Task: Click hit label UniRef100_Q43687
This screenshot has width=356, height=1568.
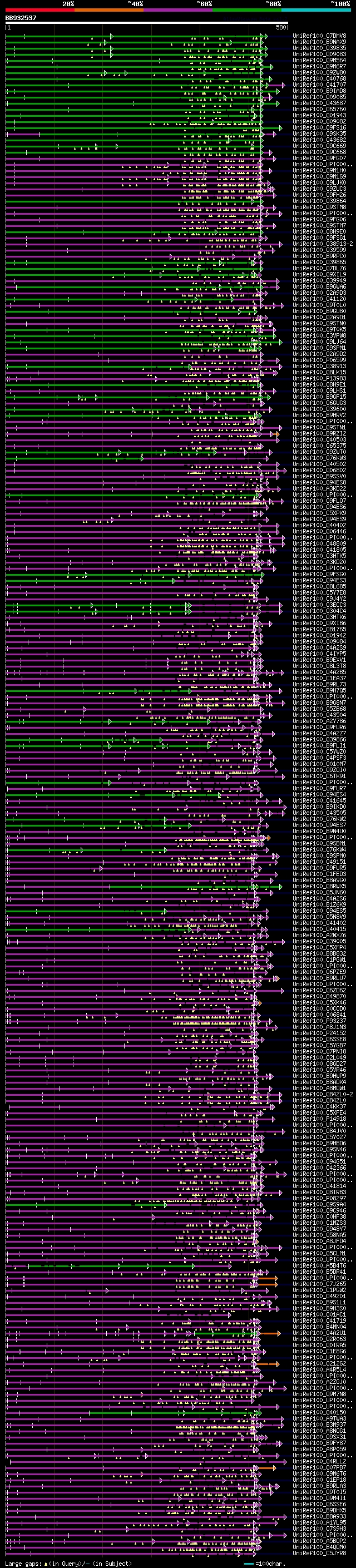Action: click(319, 103)
